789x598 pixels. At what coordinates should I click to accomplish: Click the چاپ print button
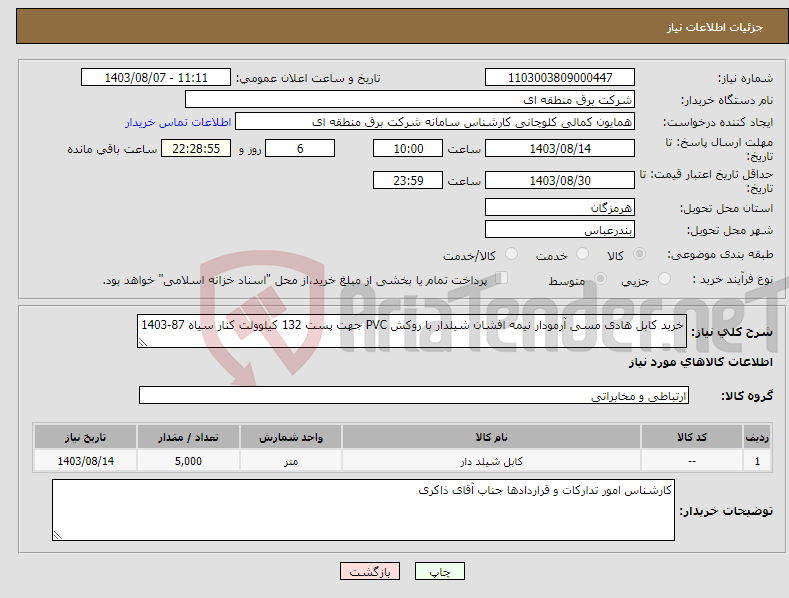tap(440, 571)
